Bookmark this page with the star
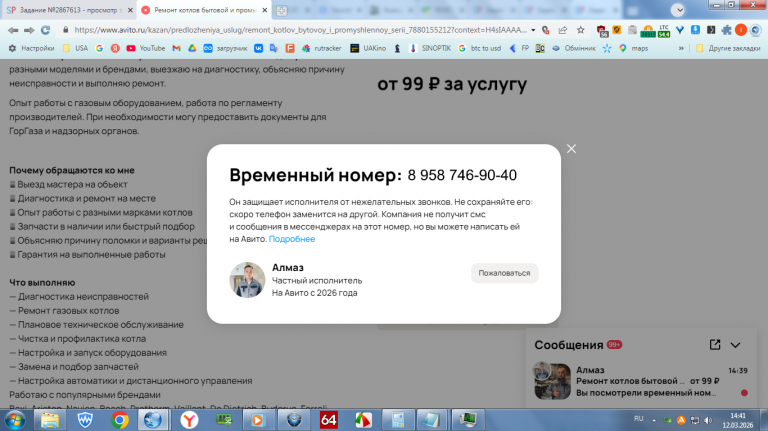Viewport: 768px width, 431px height. [x=580, y=30]
